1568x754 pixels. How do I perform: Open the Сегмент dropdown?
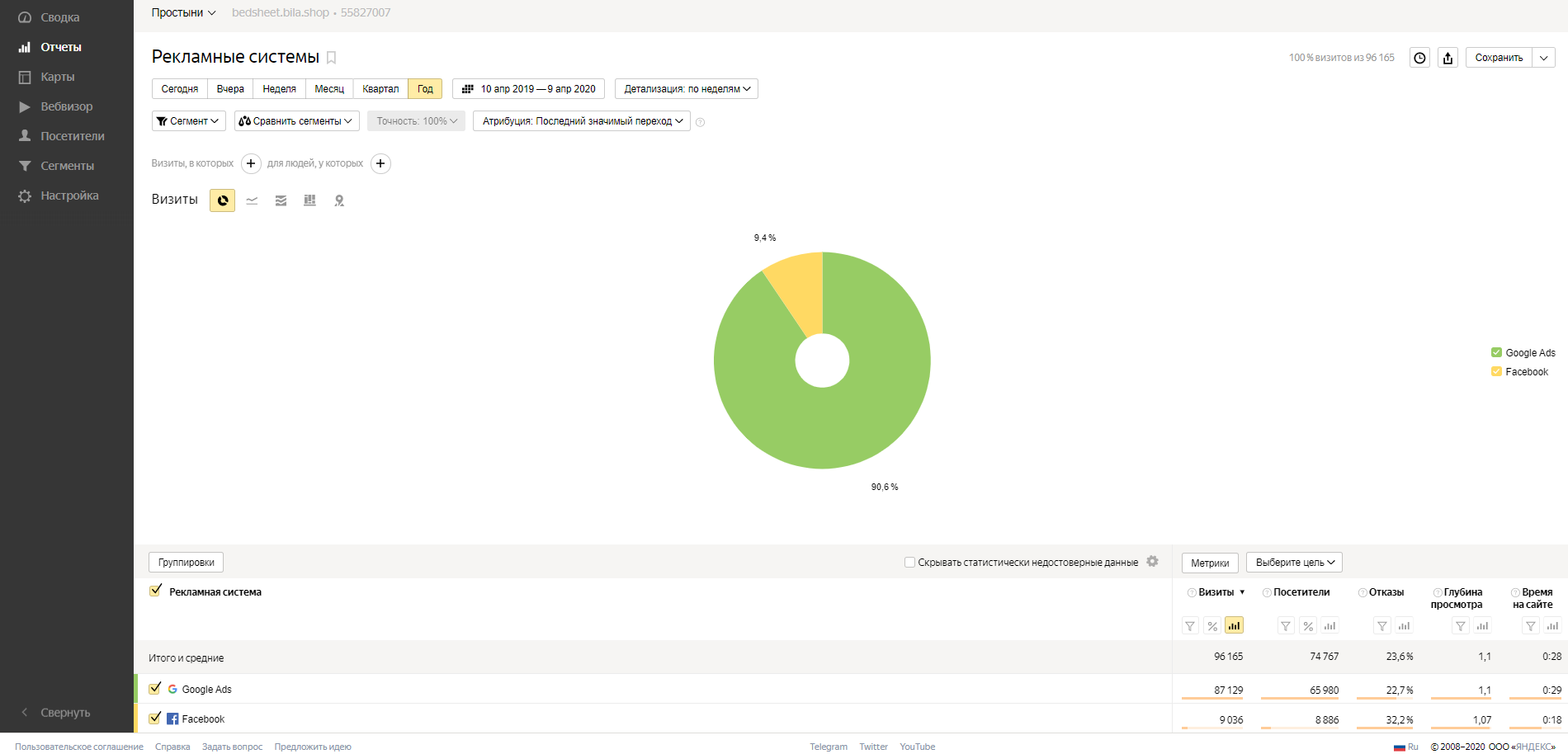click(x=189, y=121)
